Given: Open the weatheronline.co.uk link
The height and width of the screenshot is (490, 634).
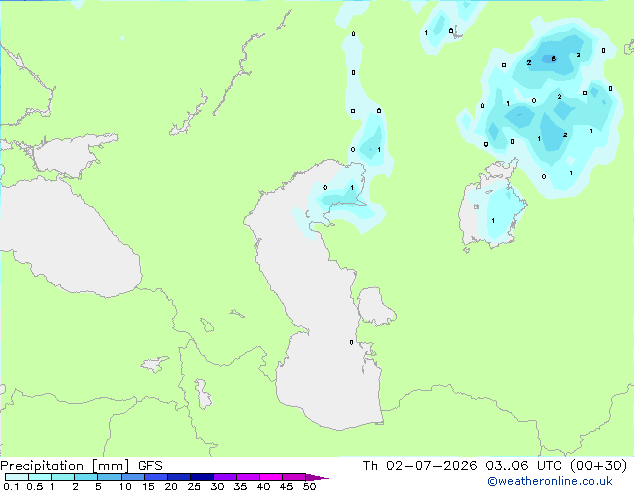Looking at the screenshot, I should tap(550, 481).
